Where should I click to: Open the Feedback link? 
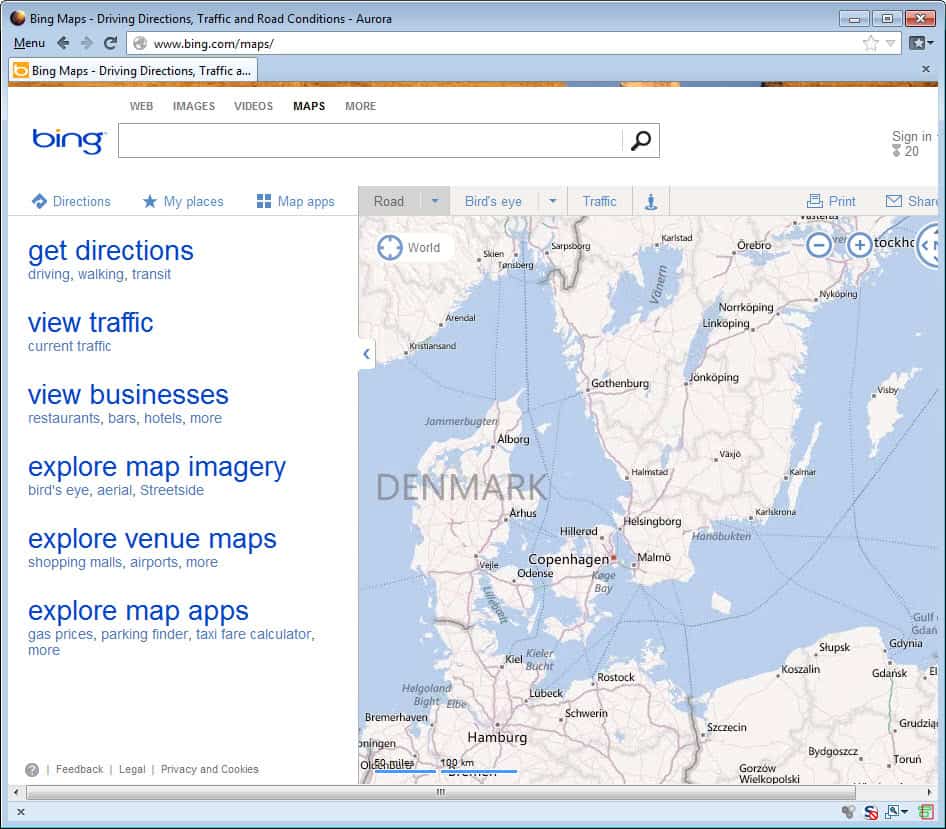coord(80,769)
